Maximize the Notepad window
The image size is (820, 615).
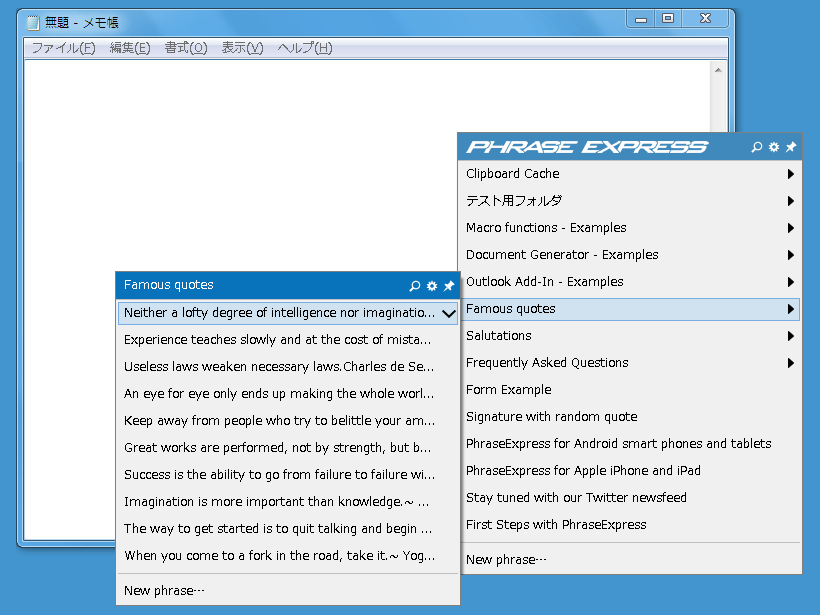point(668,19)
